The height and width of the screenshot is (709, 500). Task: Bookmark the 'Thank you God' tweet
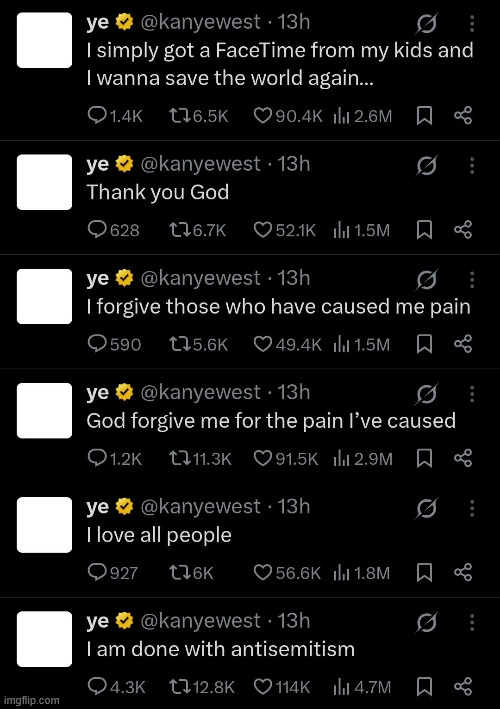pyautogui.click(x=424, y=230)
